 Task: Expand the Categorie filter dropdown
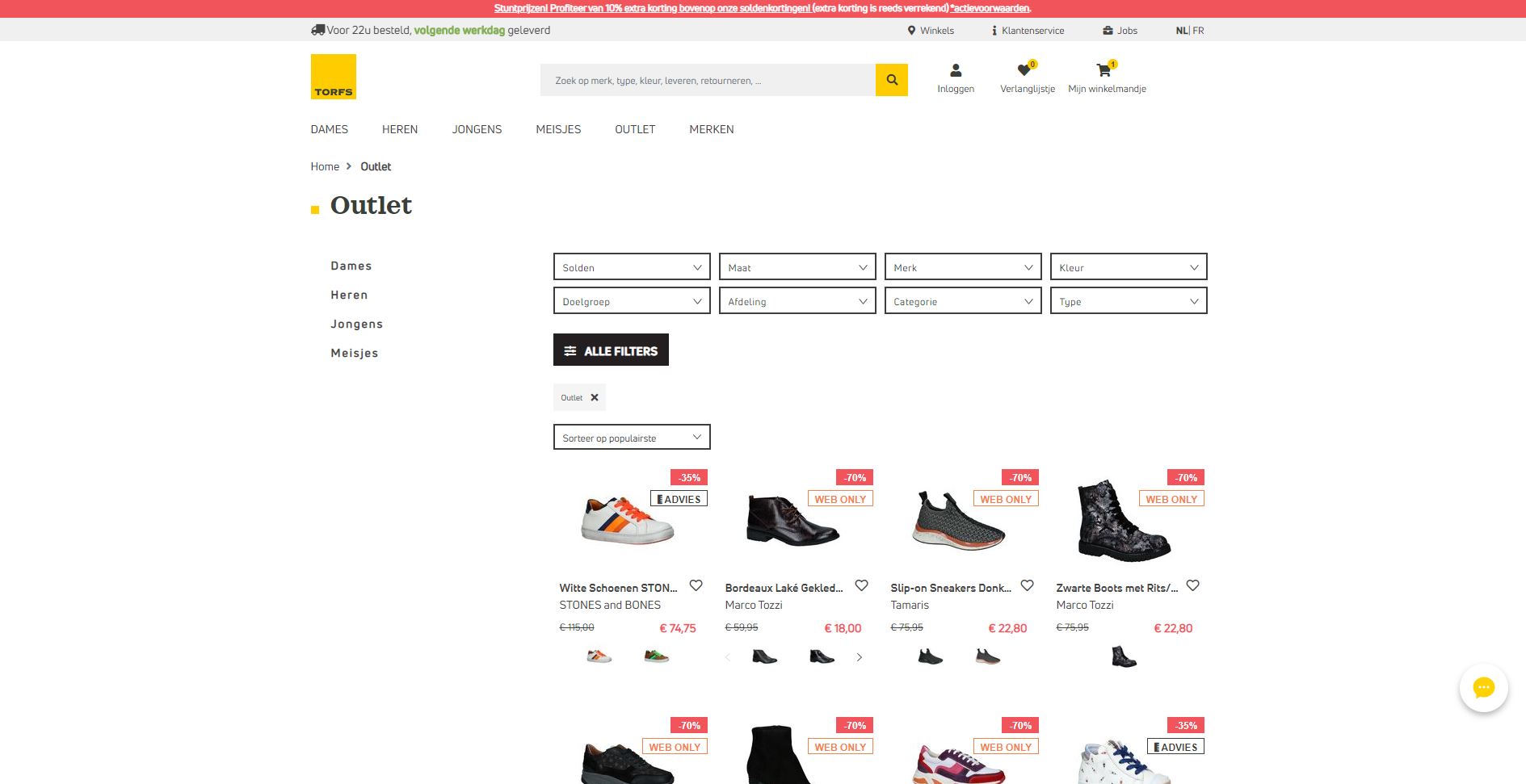pyautogui.click(x=963, y=301)
